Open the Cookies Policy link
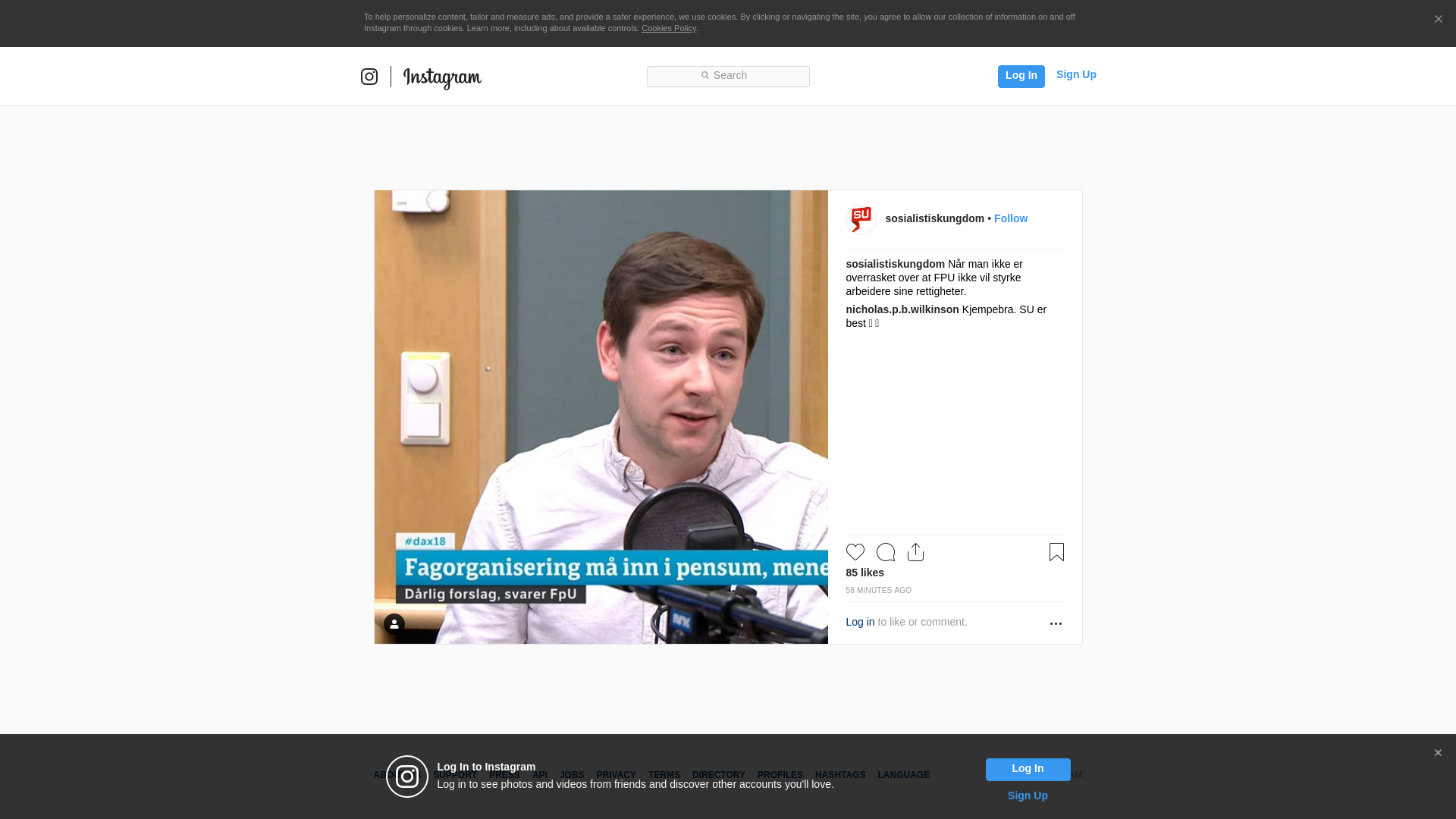This screenshot has height=819, width=1456. click(x=669, y=28)
